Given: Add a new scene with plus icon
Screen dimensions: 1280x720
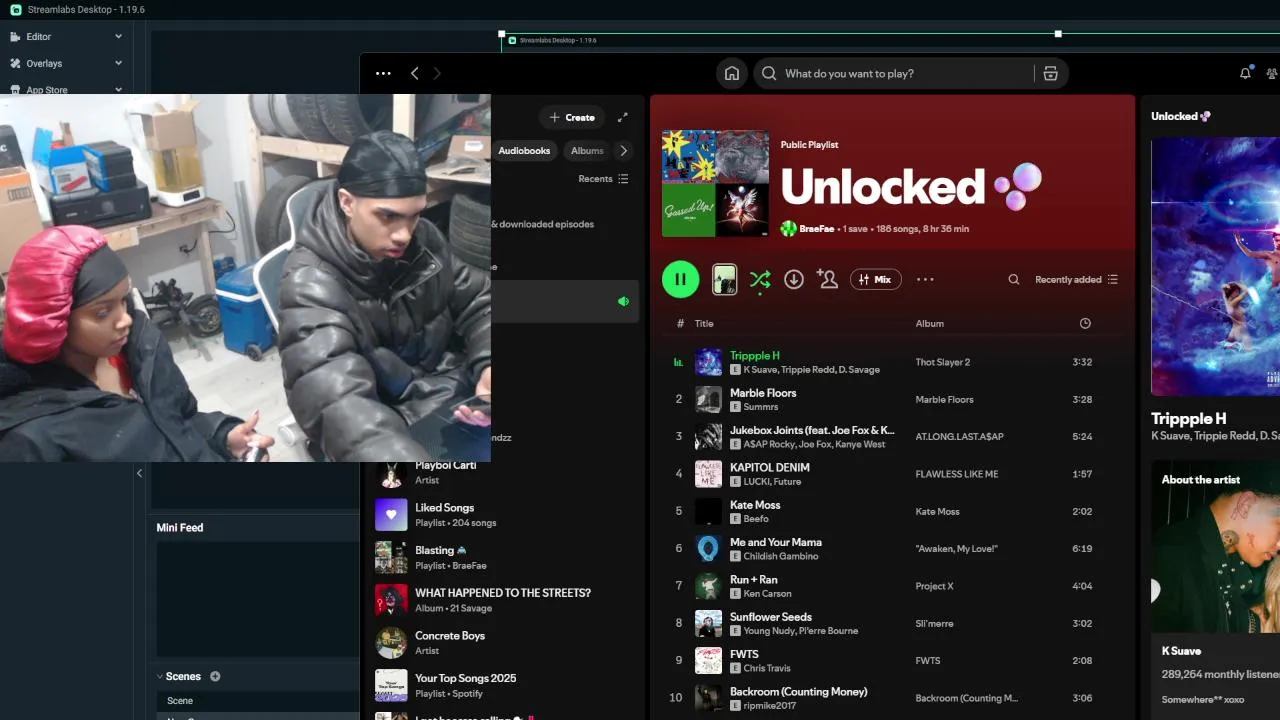Looking at the screenshot, I should (215, 676).
